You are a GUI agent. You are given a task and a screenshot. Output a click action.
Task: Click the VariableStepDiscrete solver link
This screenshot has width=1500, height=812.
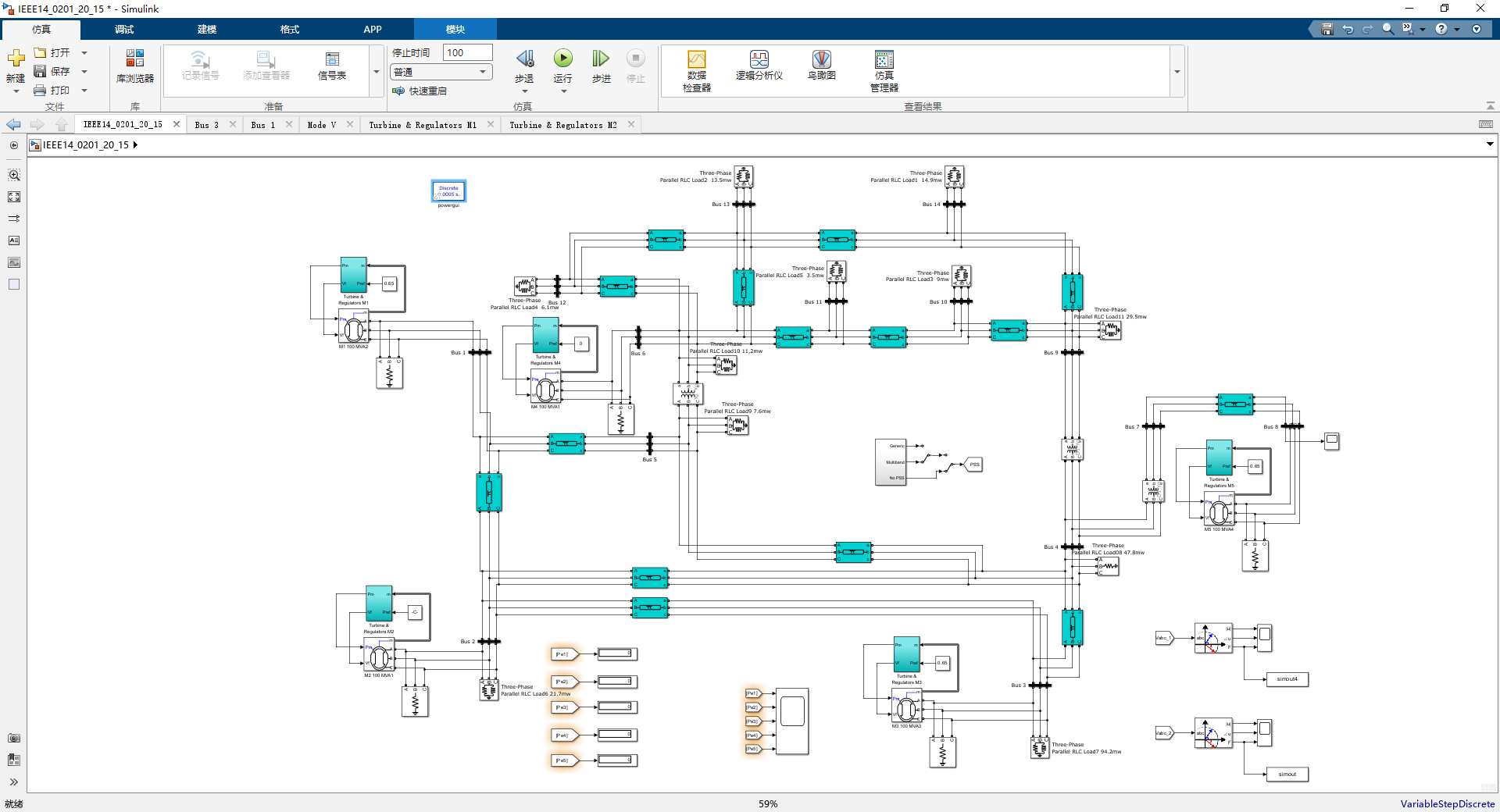pos(1447,803)
